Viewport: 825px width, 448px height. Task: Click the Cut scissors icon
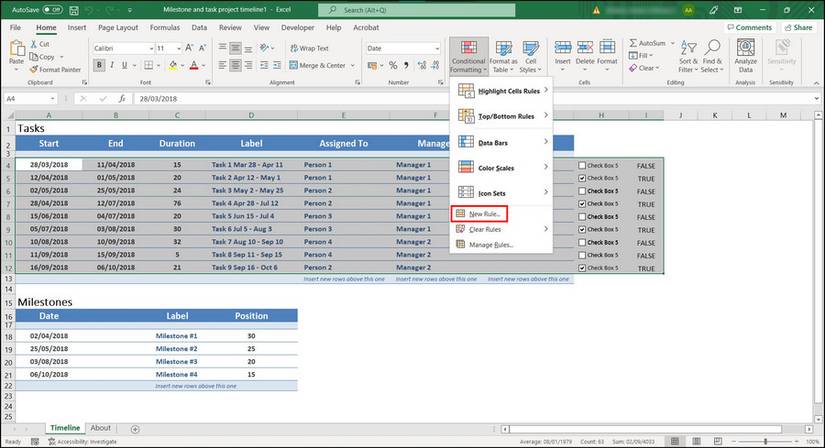point(34,44)
